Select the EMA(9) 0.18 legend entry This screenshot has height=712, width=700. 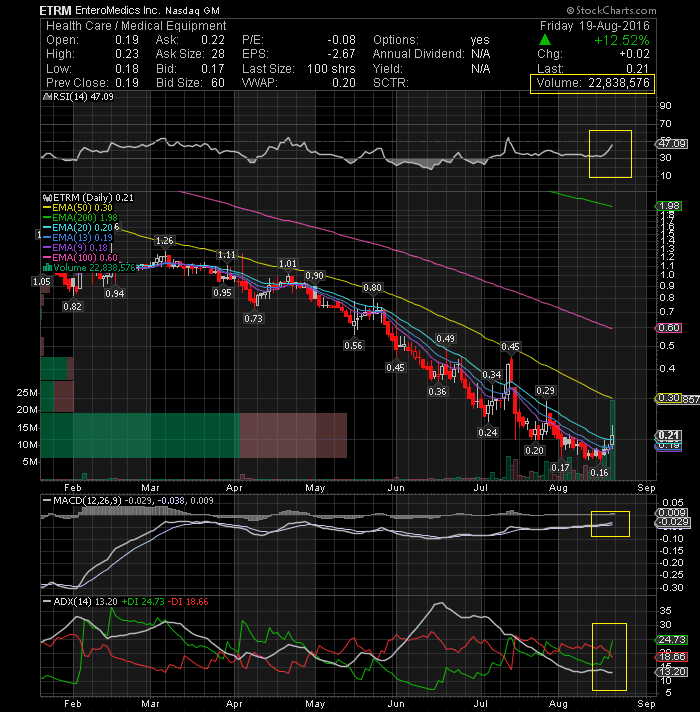[75, 247]
